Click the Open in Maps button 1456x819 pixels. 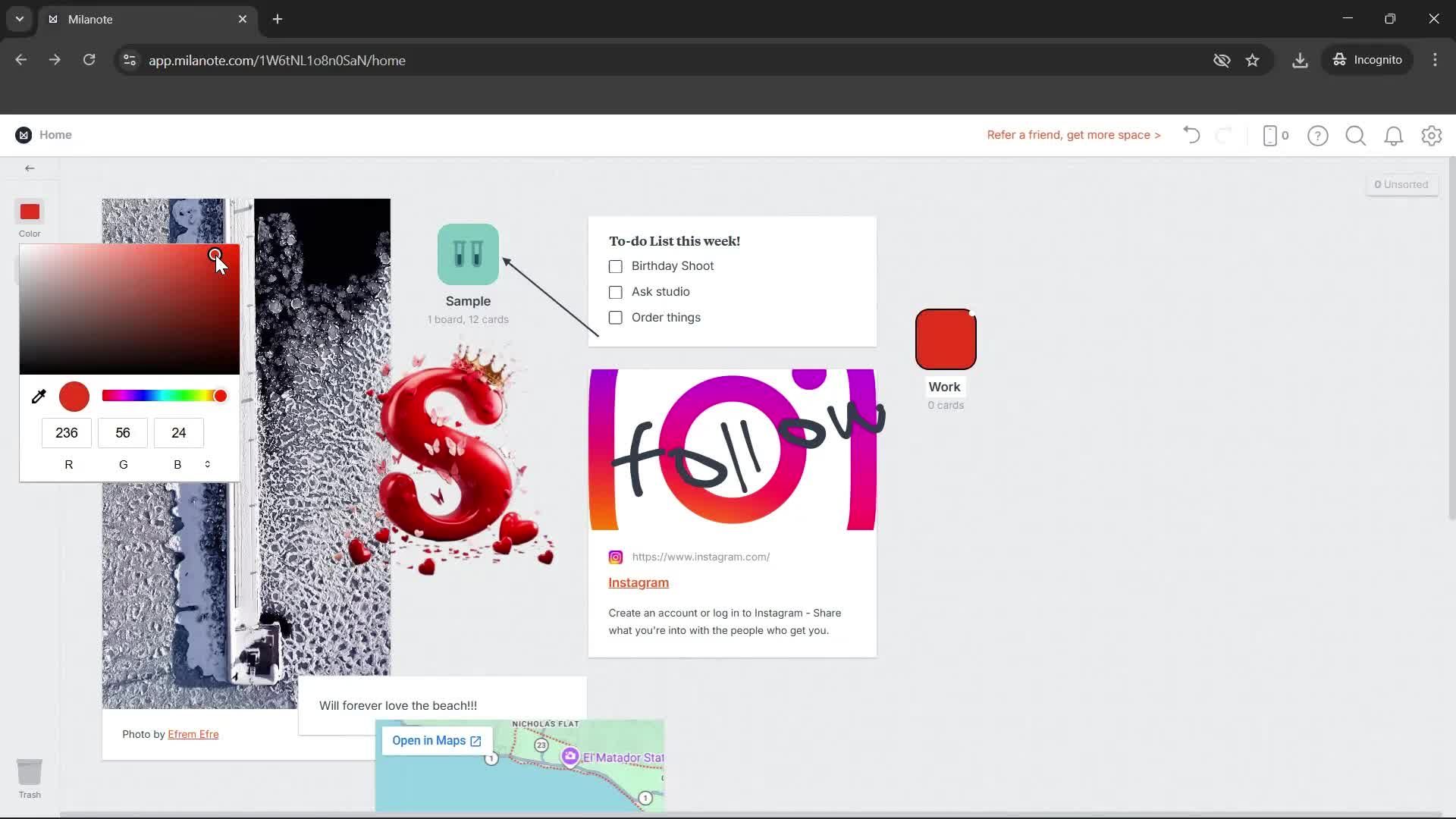(x=436, y=740)
